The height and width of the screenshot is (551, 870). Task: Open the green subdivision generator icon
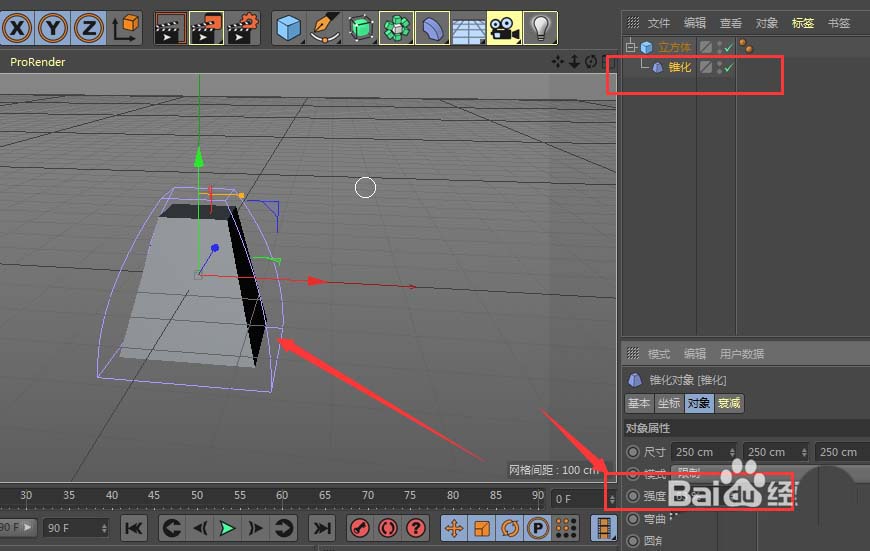coord(361,28)
